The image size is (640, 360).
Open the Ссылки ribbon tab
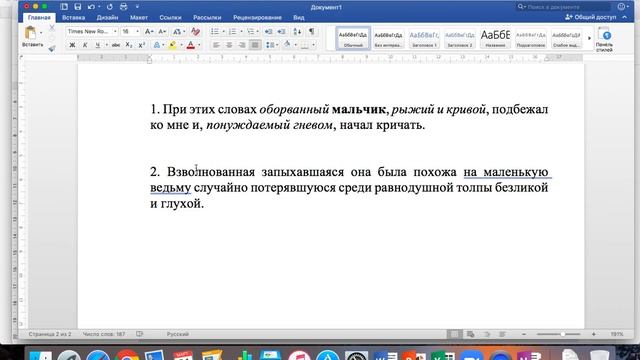coord(170,18)
